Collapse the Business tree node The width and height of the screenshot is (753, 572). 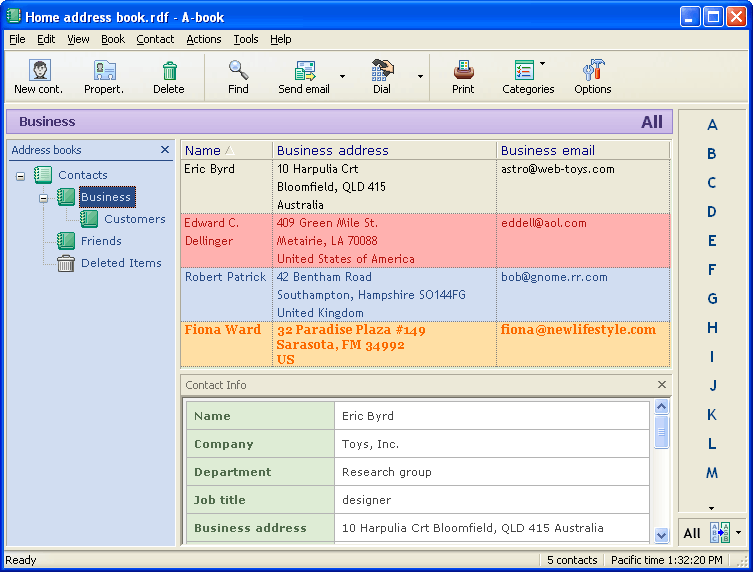pos(43,198)
